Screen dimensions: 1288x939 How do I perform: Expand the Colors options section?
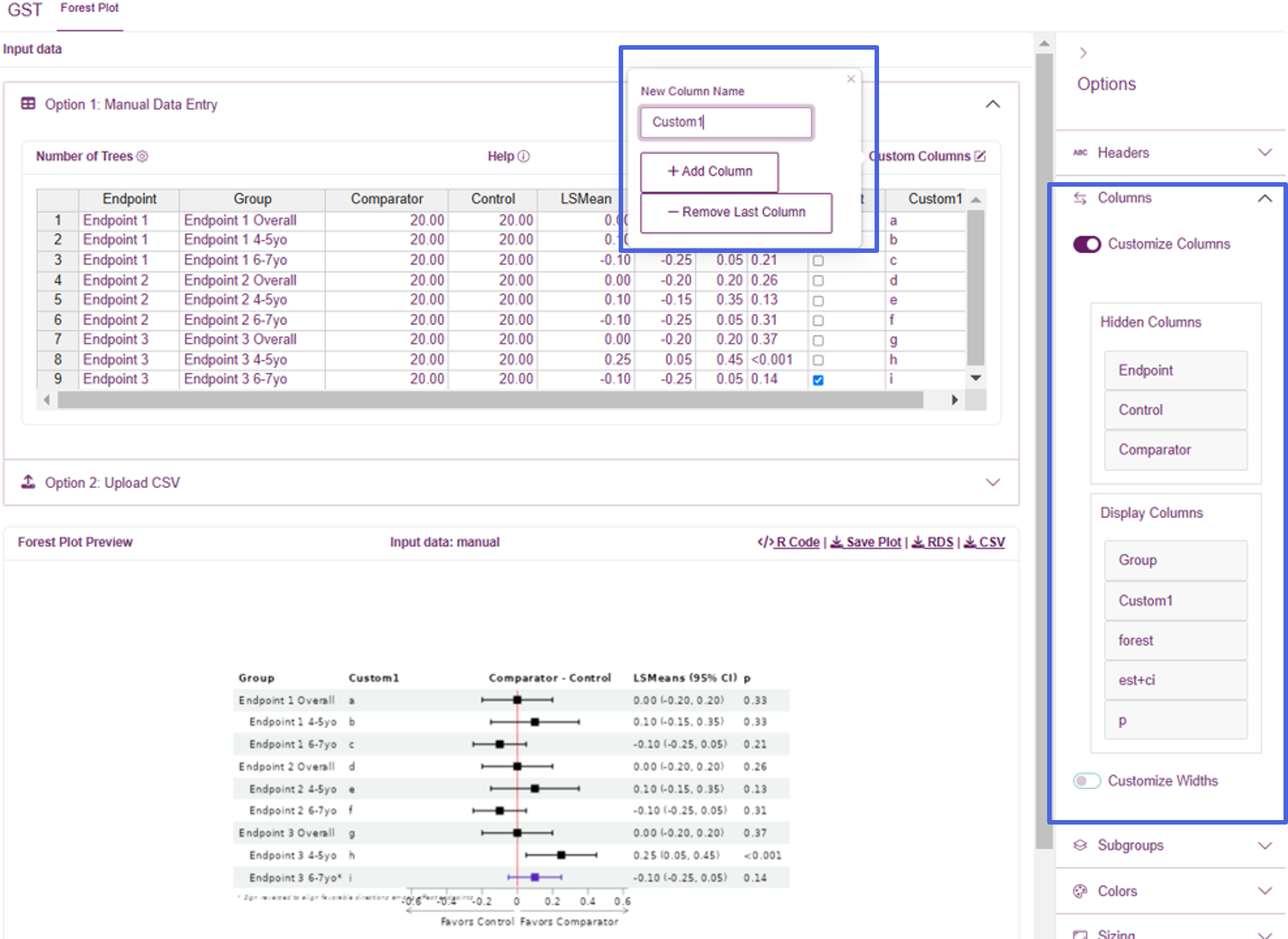point(1265,891)
